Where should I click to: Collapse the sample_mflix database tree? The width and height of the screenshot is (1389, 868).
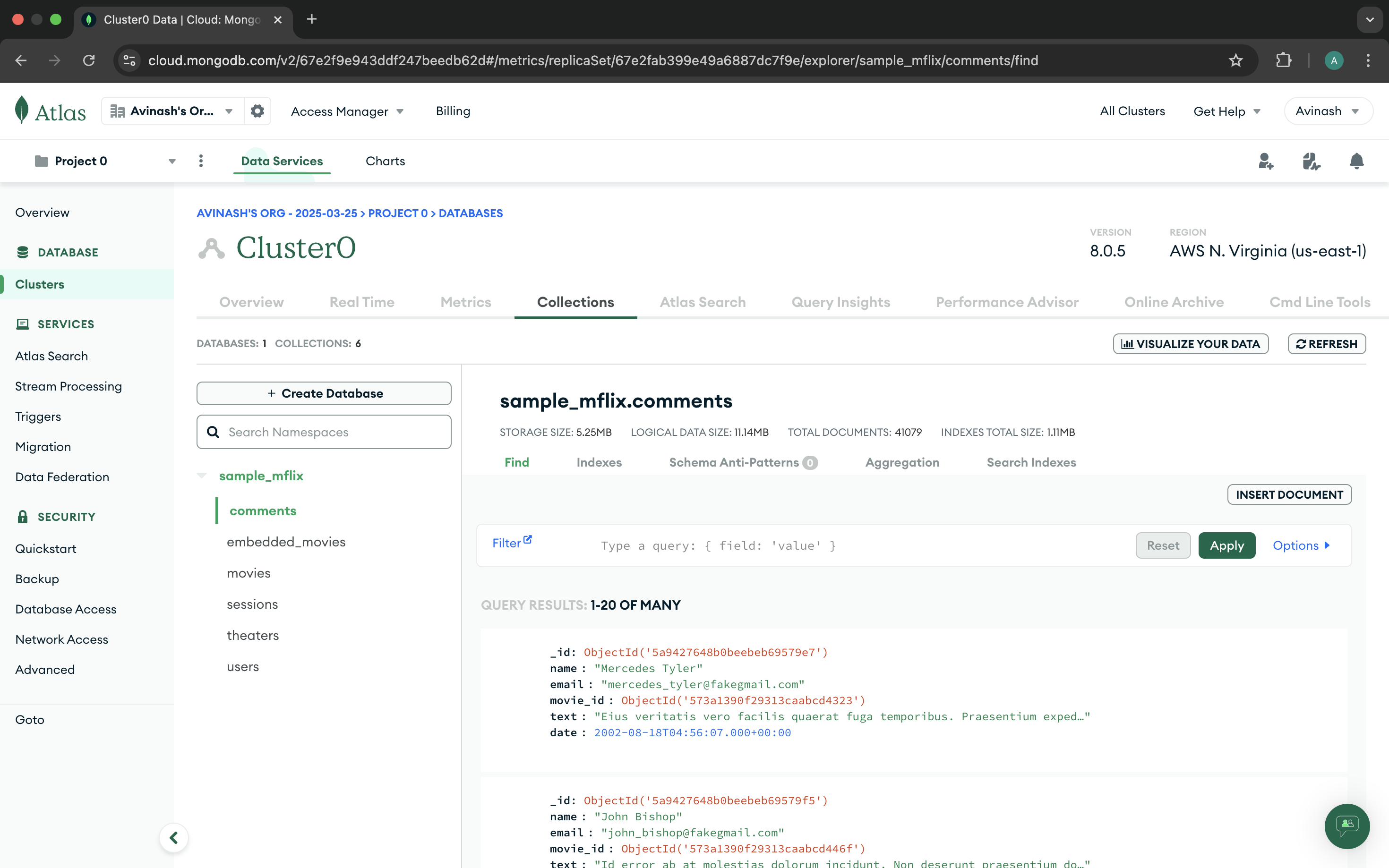pos(202,476)
